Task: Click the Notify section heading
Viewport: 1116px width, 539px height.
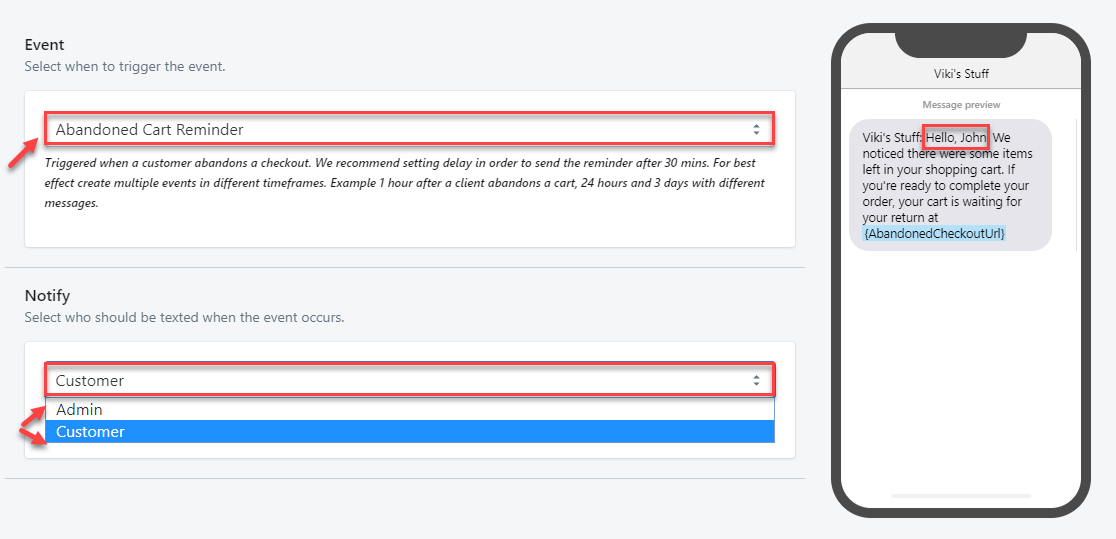Action: point(47,295)
